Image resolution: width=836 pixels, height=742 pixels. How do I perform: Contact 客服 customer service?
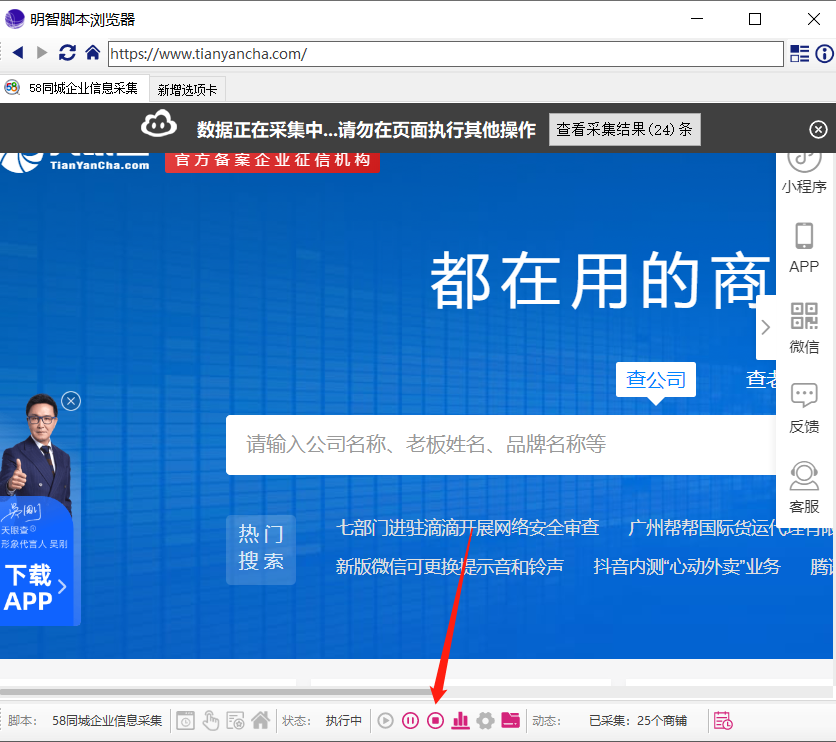804,488
